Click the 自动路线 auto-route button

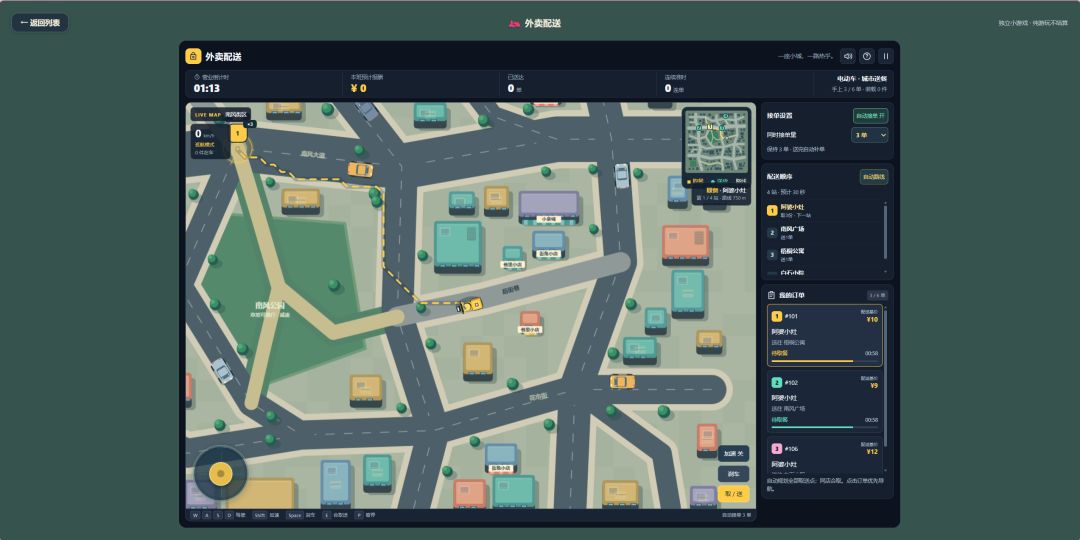click(873, 177)
